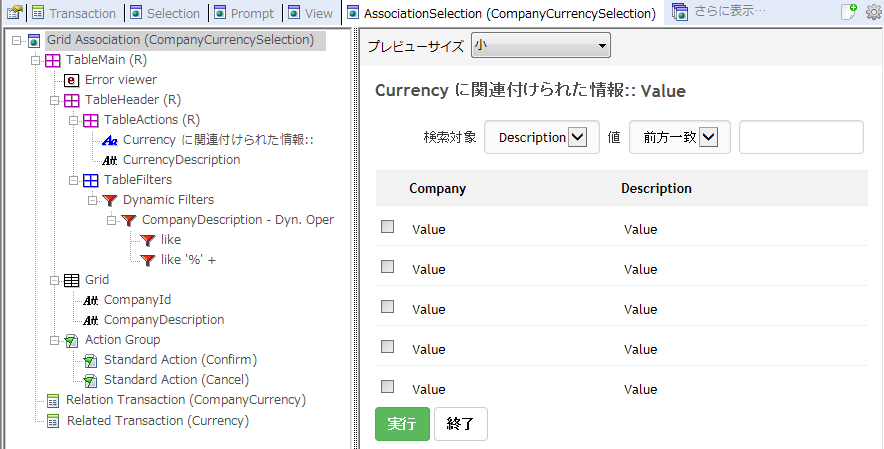Open the 前方一致 match type dropdown

(709, 138)
